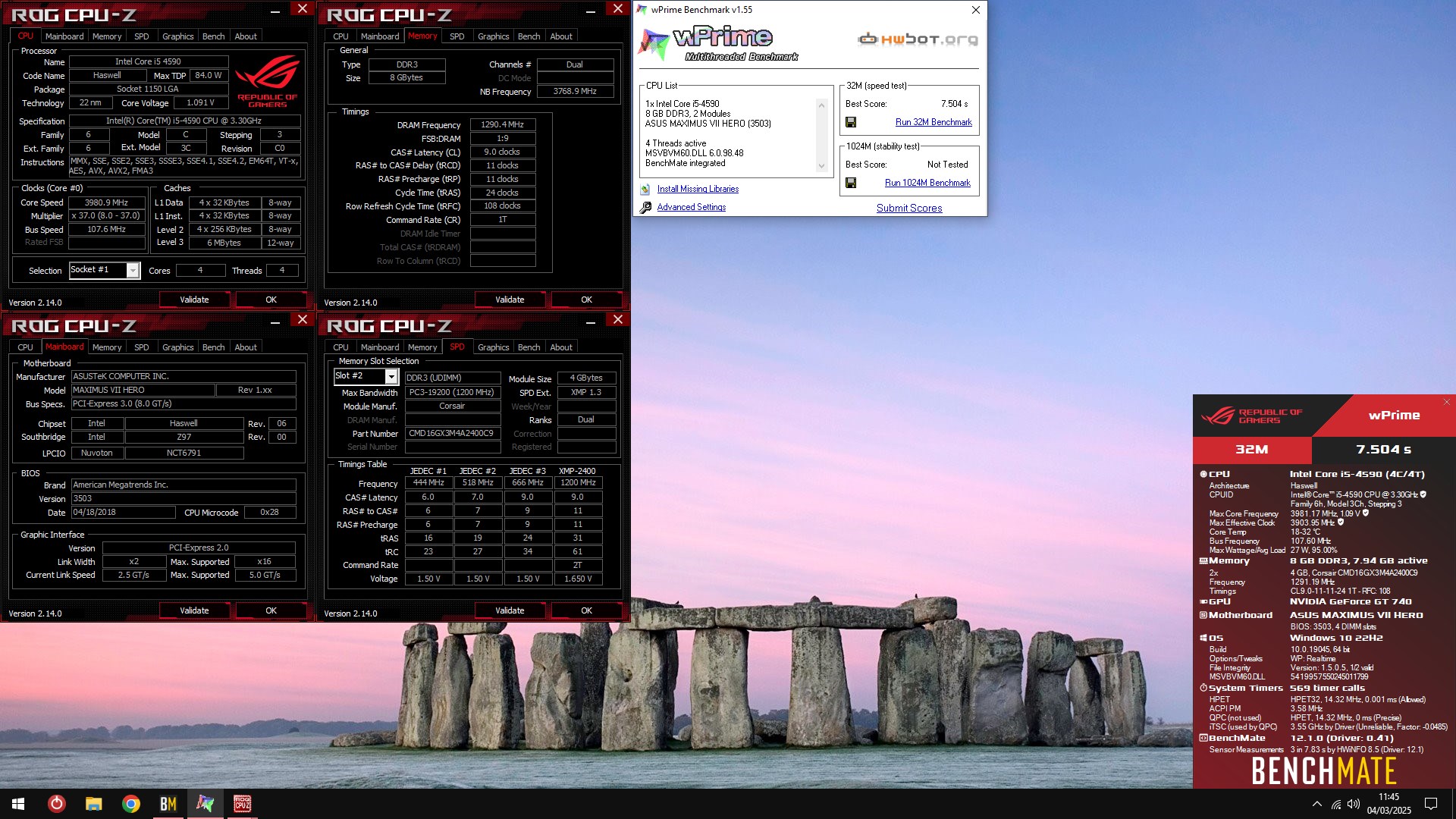Click the Core Speed value 3980.9 MHz
The height and width of the screenshot is (819, 1456).
107,202
